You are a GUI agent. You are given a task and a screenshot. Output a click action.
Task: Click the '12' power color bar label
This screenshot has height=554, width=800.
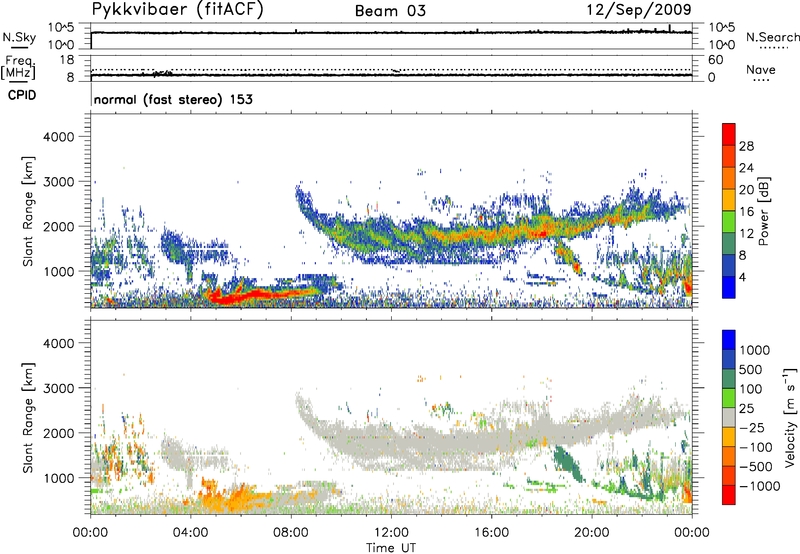pyautogui.click(x=746, y=234)
